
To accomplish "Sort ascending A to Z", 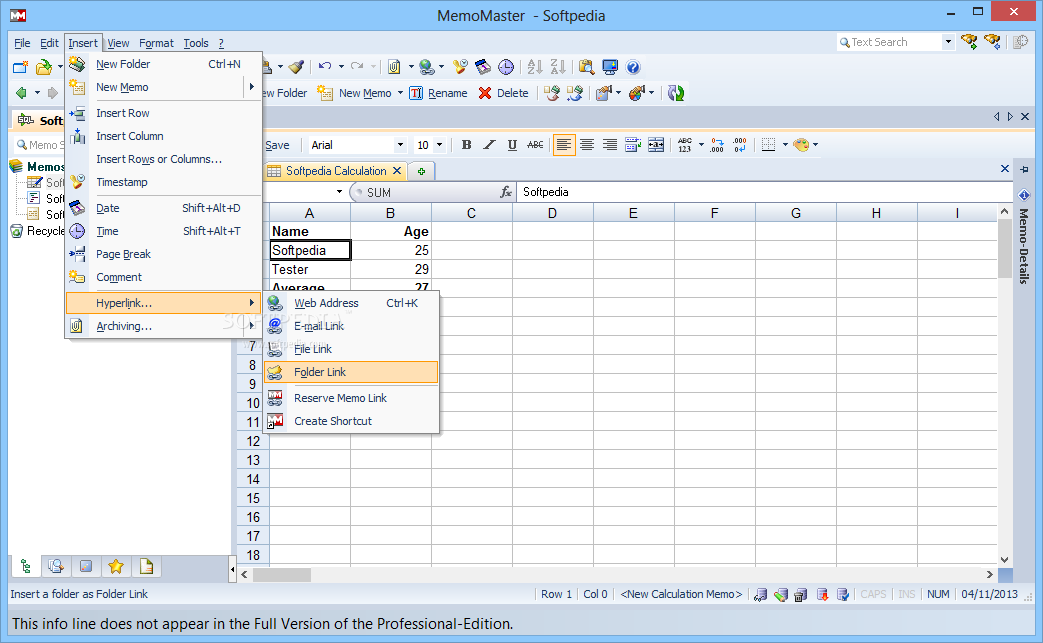I will click(x=535, y=66).
